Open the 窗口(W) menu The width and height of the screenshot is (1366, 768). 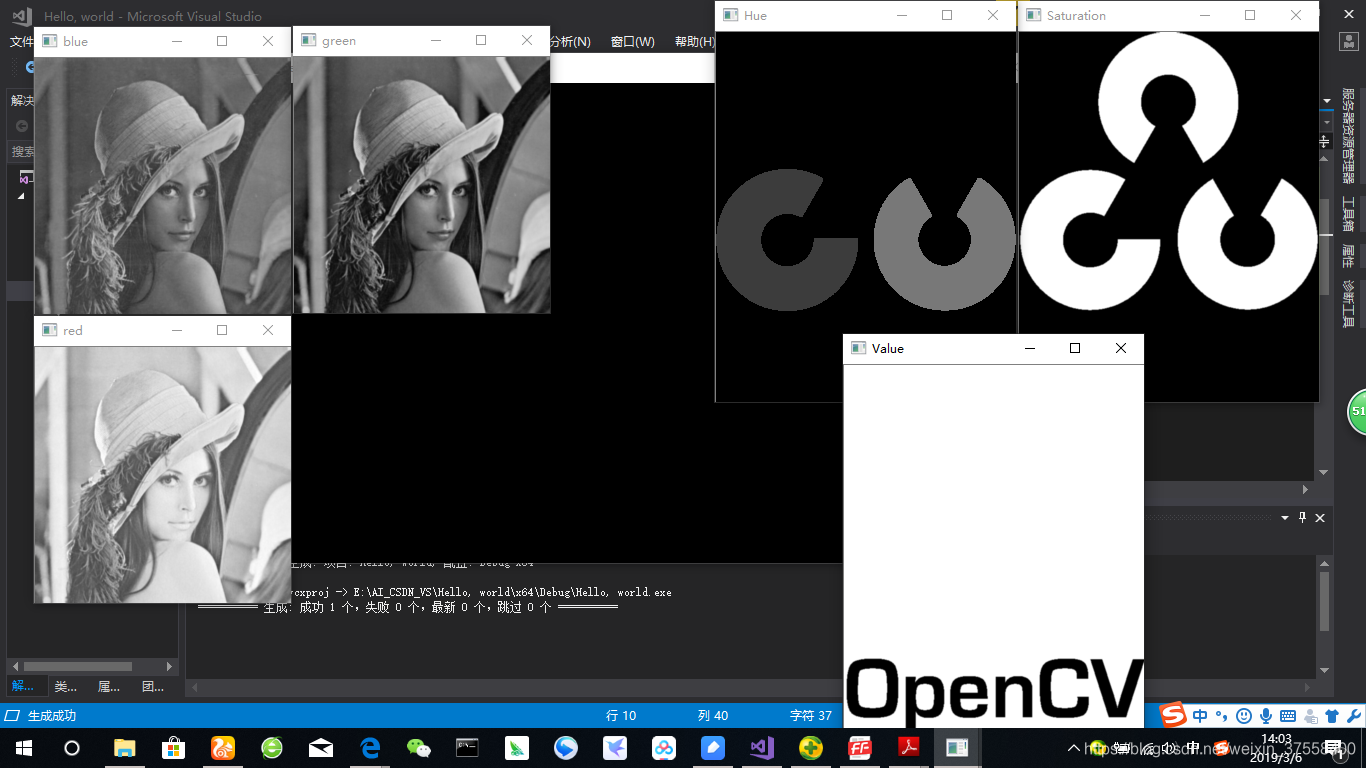pos(632,42)
